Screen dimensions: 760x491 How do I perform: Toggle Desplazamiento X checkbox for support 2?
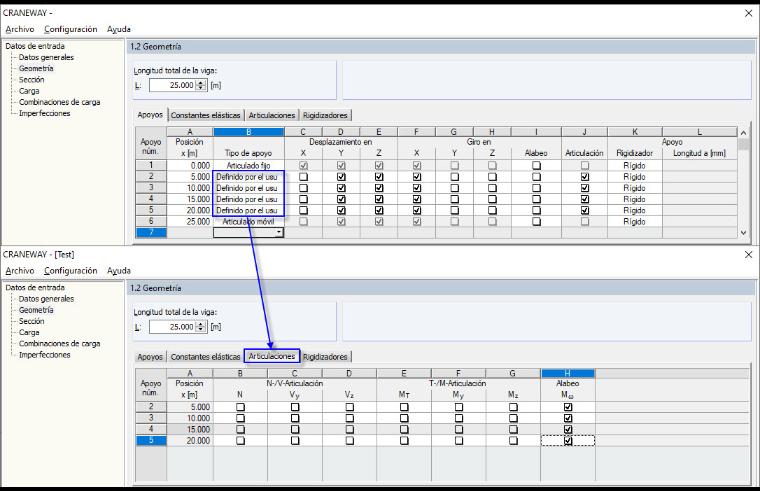(303, 176)
